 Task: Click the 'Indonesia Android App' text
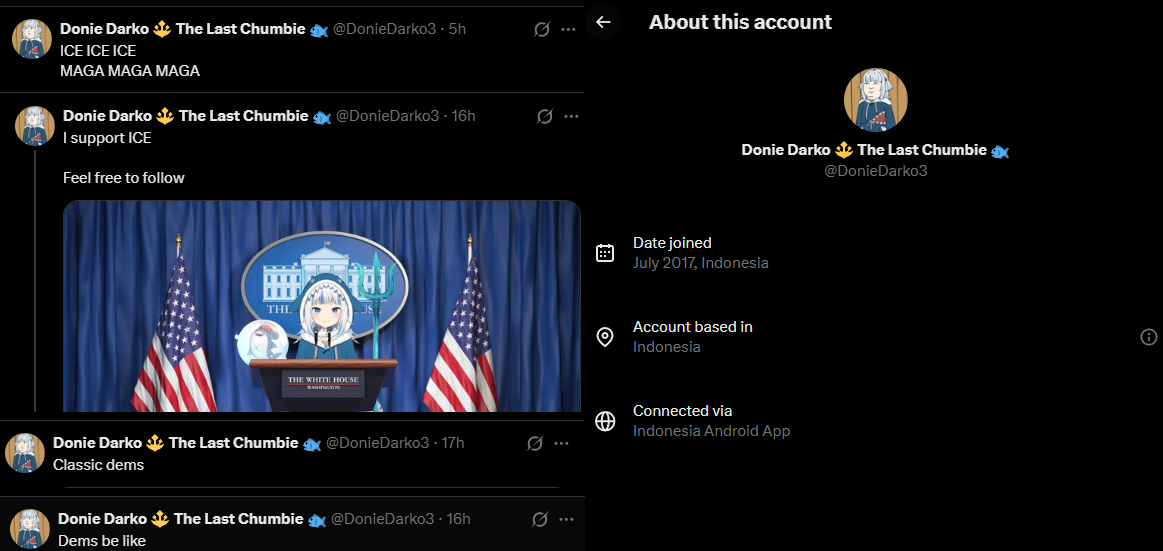point(711,431)
